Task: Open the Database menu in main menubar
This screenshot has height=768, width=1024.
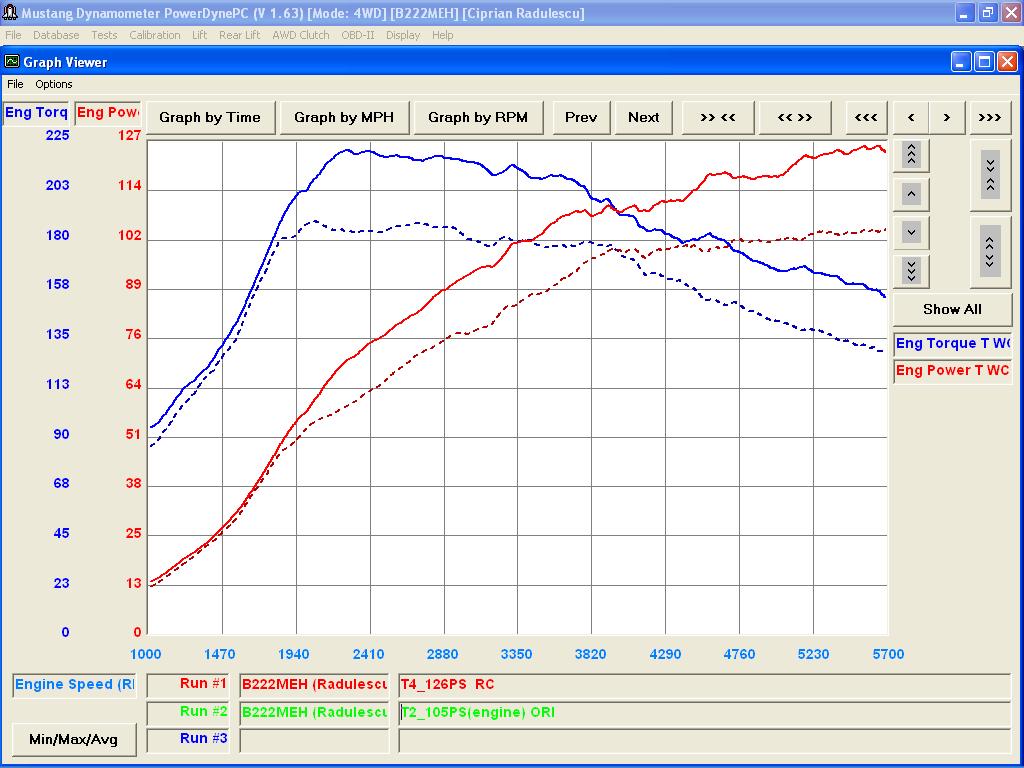Action: (x=56, y=35)
